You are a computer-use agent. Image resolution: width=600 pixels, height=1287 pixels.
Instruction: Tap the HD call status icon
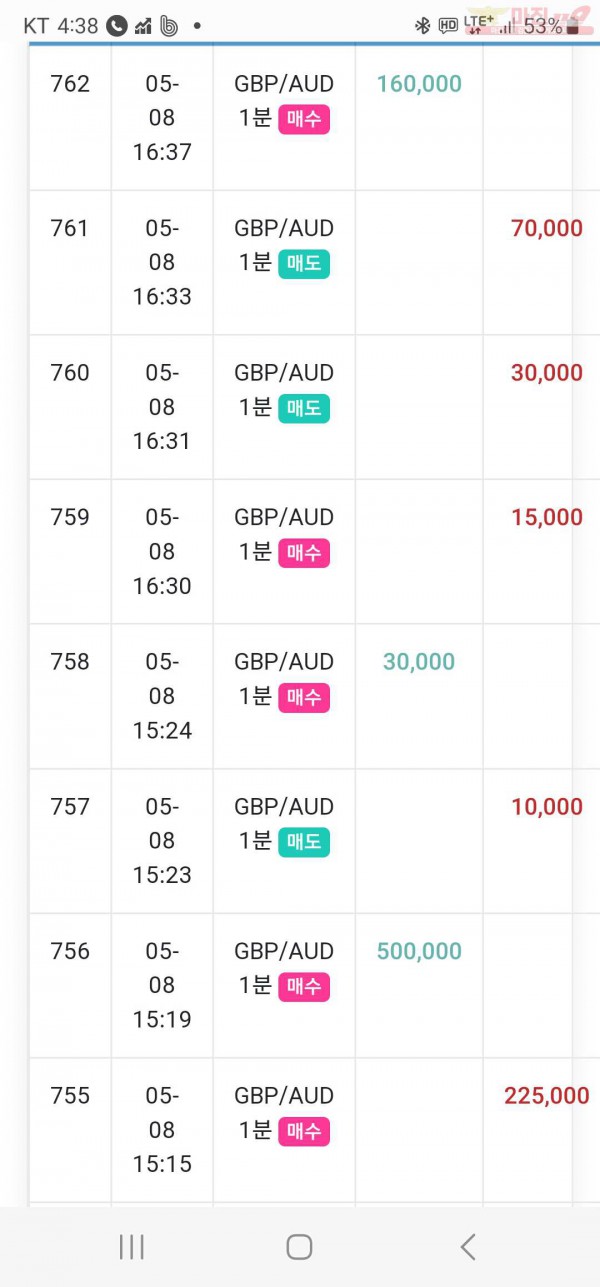point(448,27)
